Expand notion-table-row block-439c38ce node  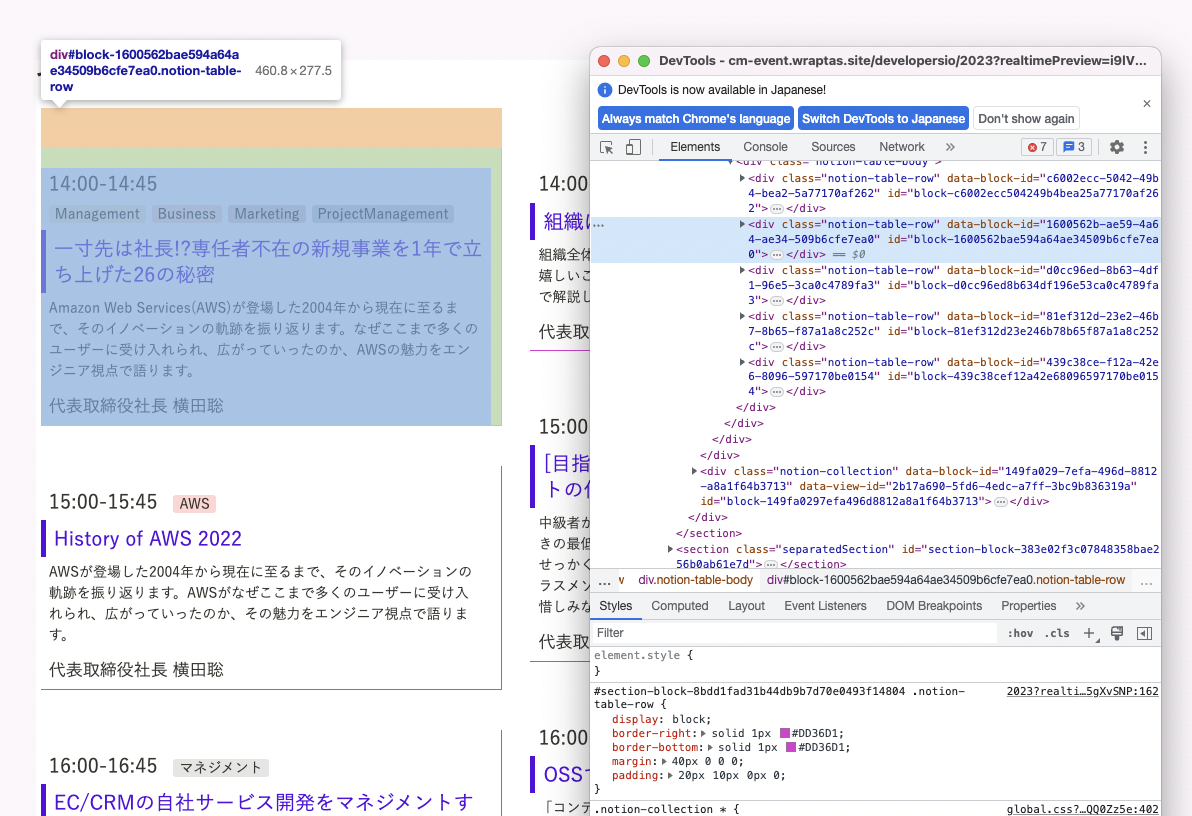click(x=742, y=362)
